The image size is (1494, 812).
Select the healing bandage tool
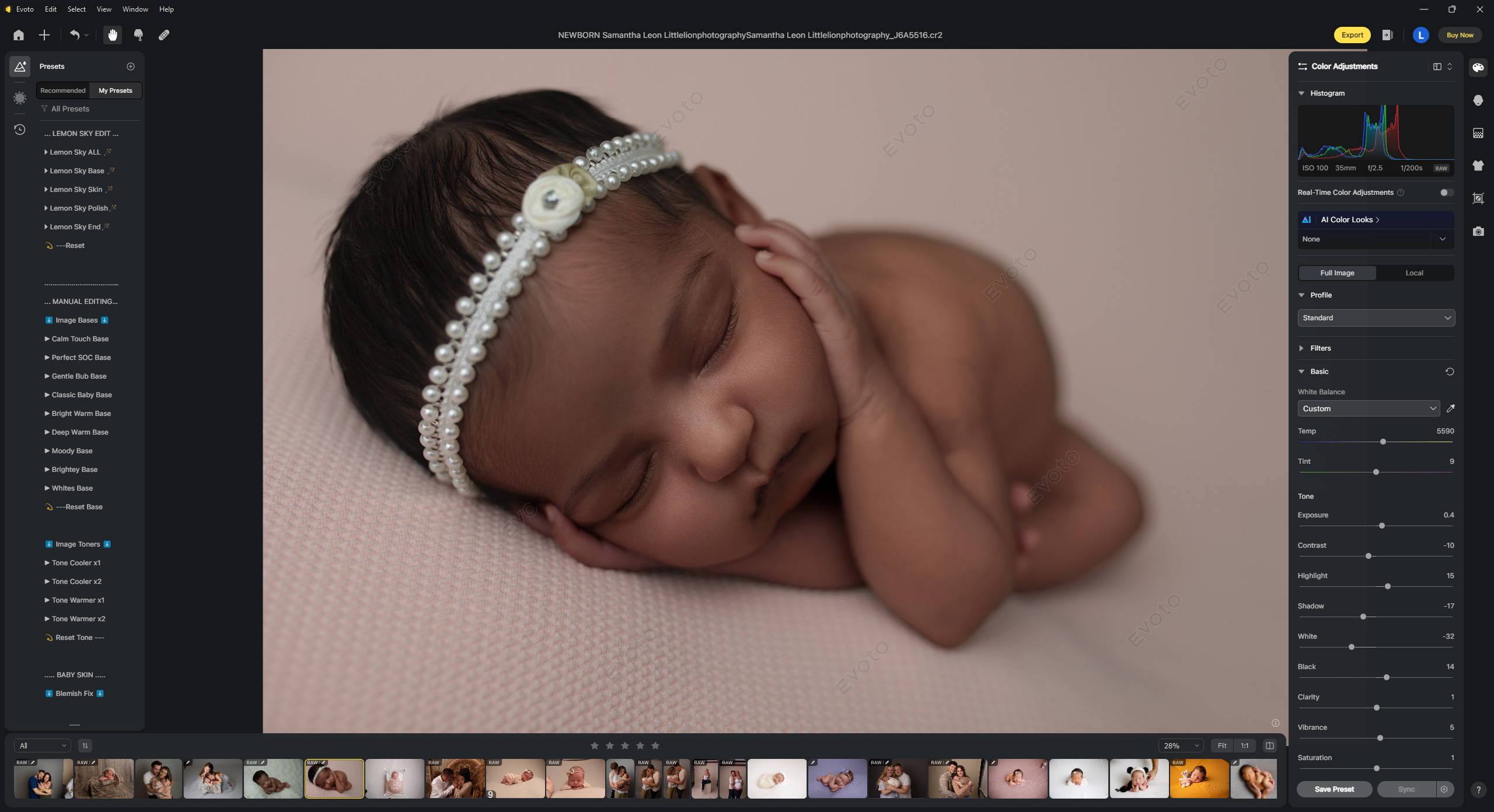pos(164,35)
